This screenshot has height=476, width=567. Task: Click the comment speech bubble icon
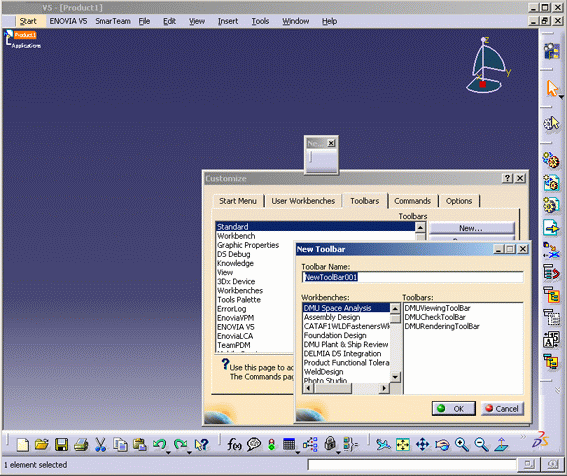254,444
